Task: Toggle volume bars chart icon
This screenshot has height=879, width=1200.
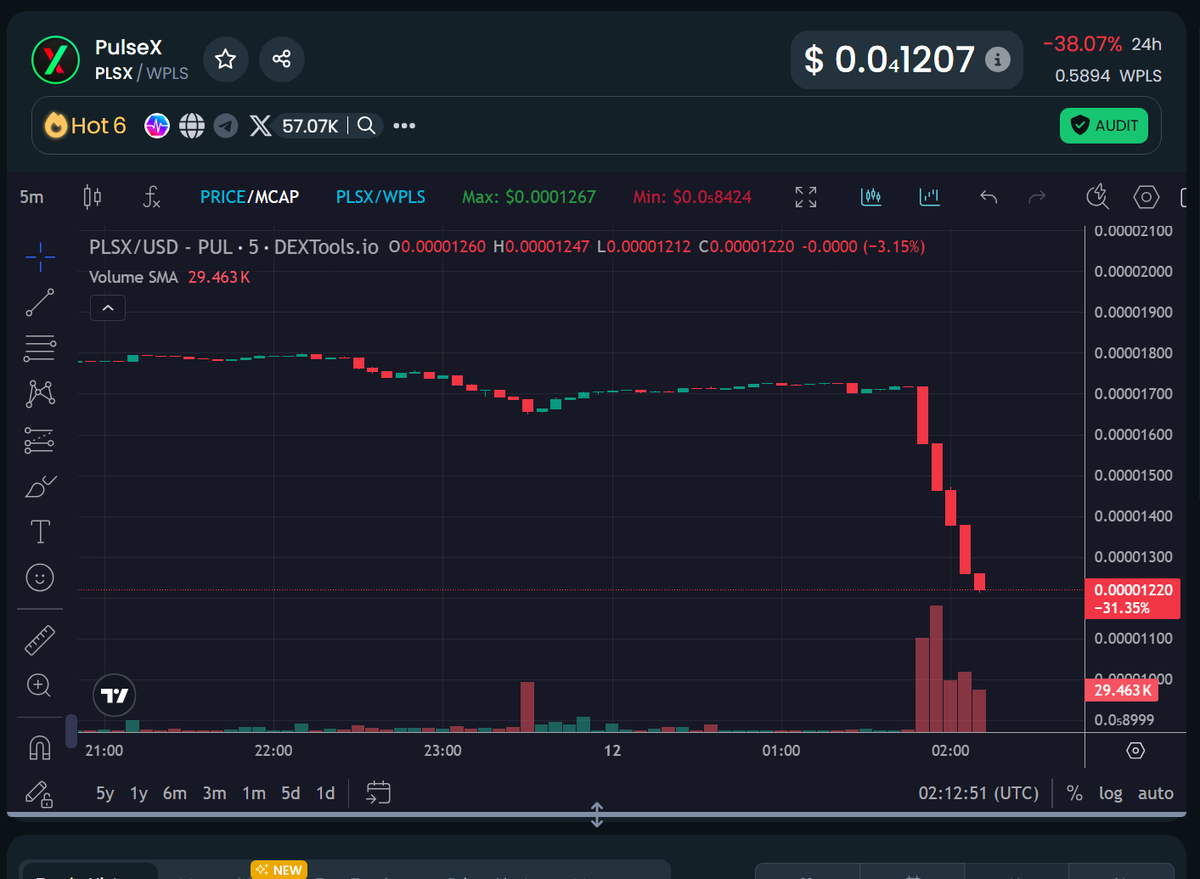Action: [930, 197]
